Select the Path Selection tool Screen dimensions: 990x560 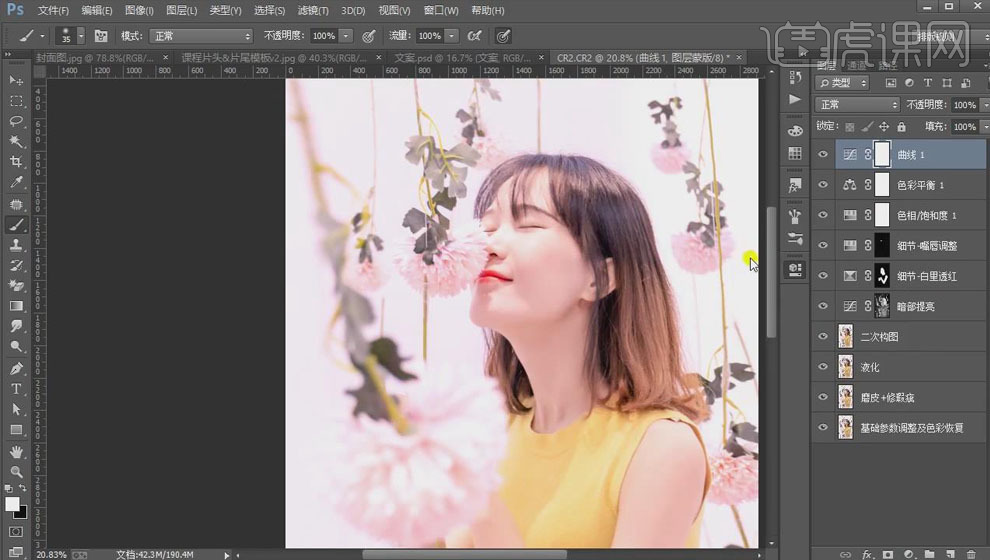point(16,409)
